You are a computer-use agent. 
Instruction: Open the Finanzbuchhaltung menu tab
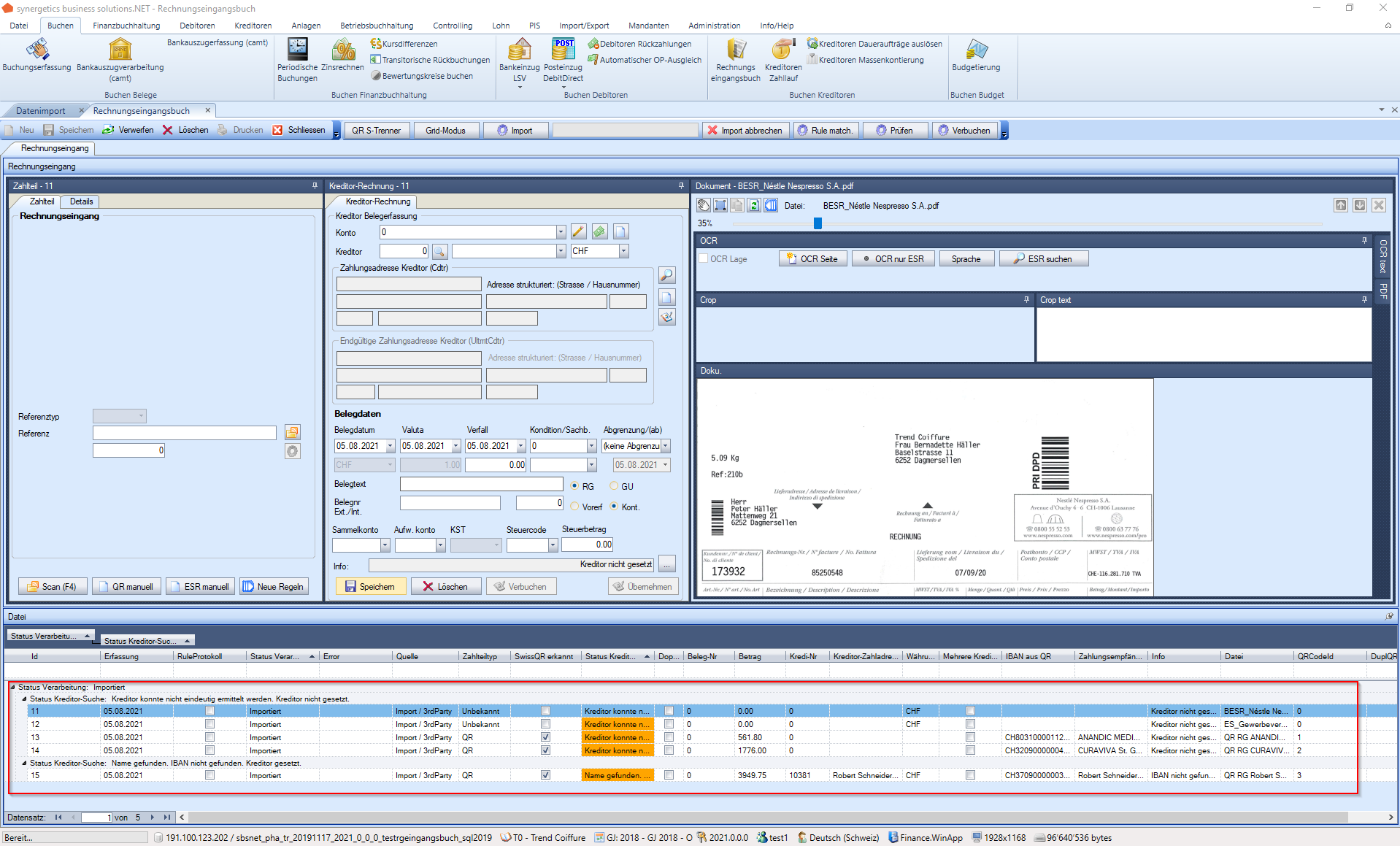(x=126, y=26)
